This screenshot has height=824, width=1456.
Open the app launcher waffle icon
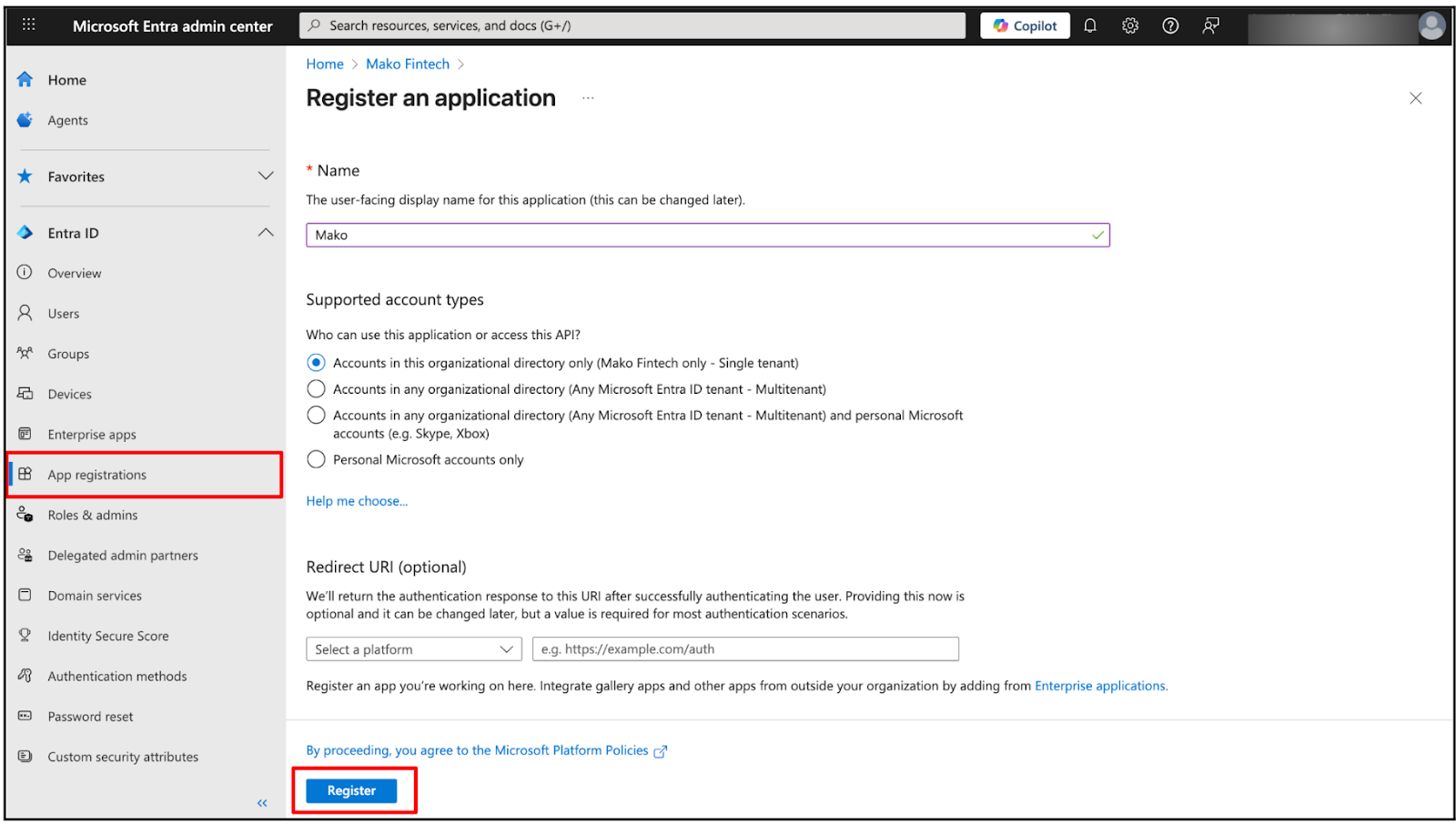pos(29,25)
